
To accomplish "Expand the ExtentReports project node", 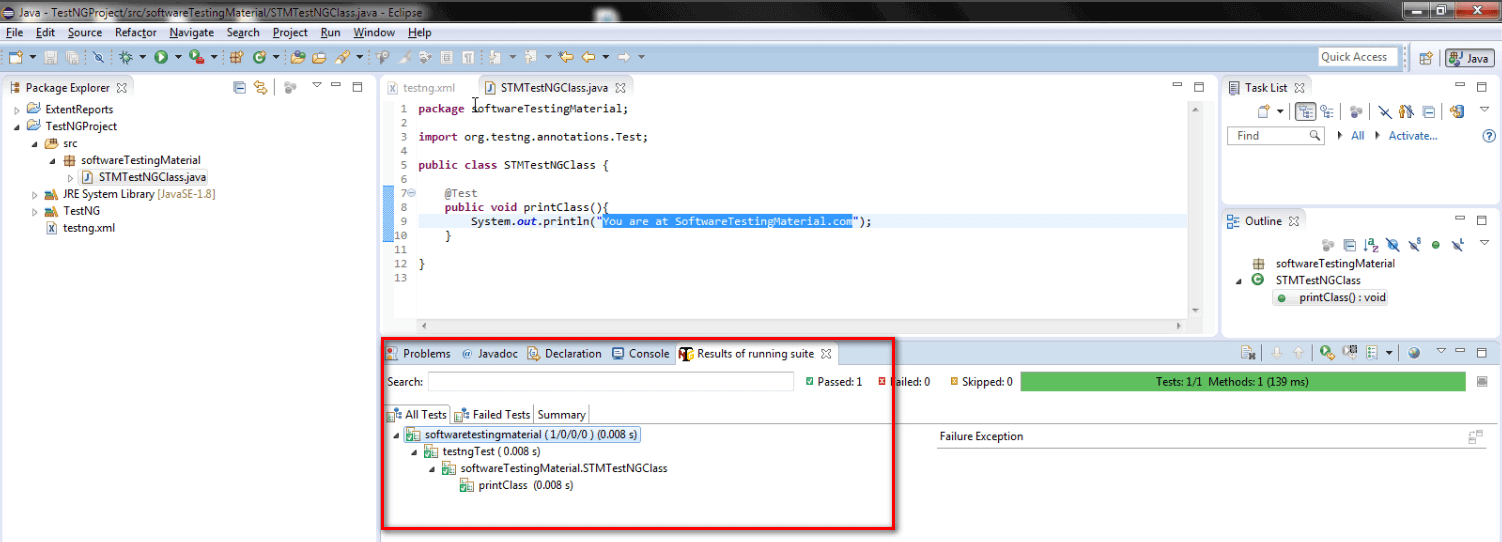I will pos(17,109).
